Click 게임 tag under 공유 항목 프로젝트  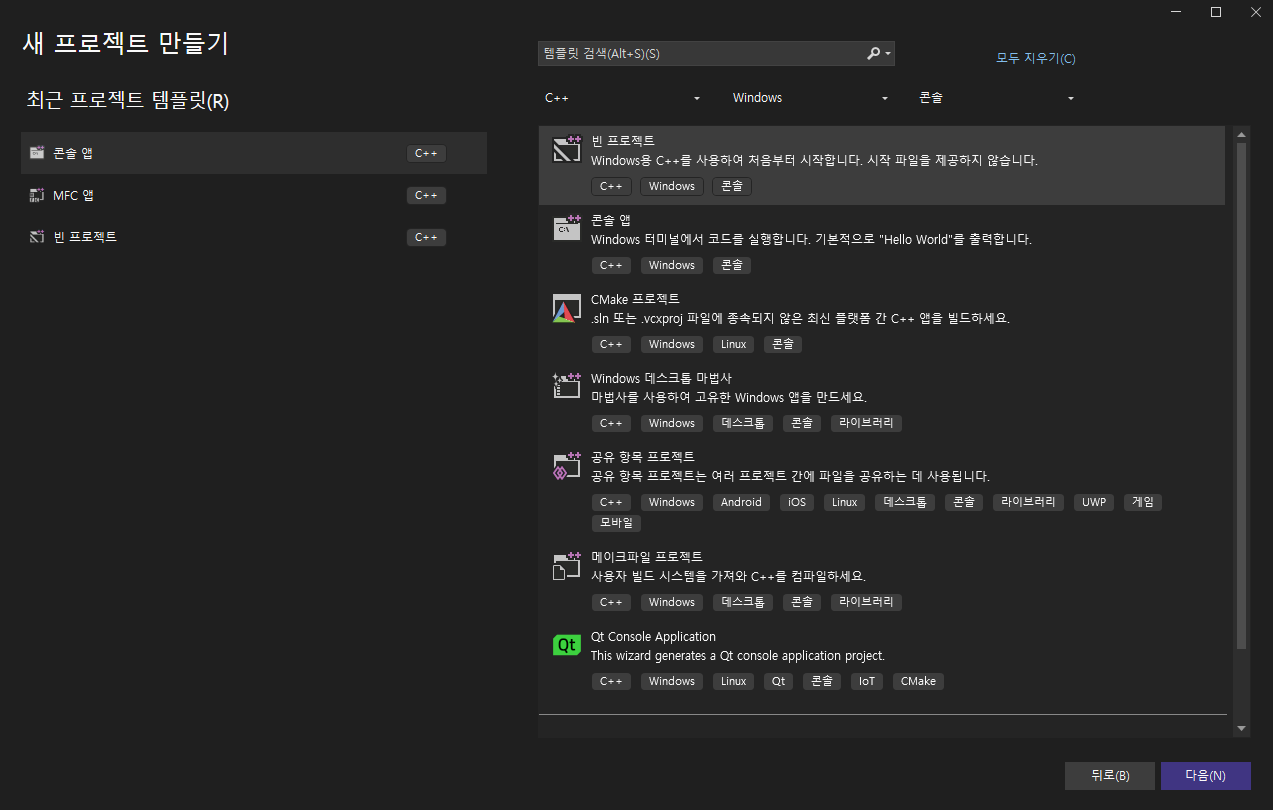pyautogui.click(x=1143, y=502)
